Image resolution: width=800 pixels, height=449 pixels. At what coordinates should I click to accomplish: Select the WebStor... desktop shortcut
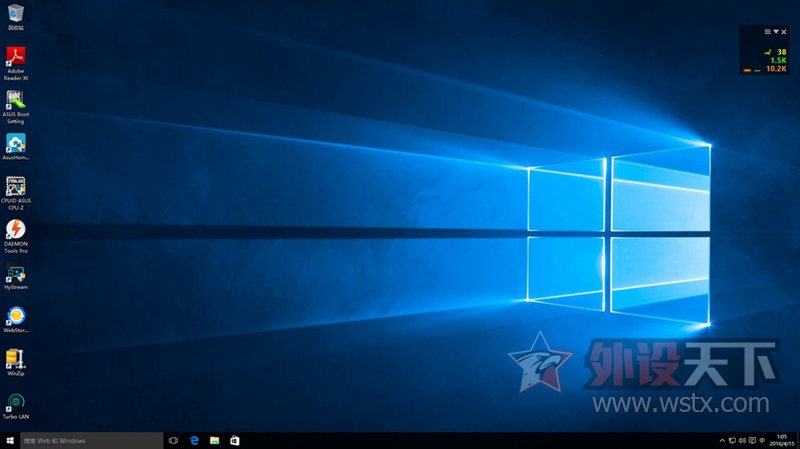pos(16,319)
